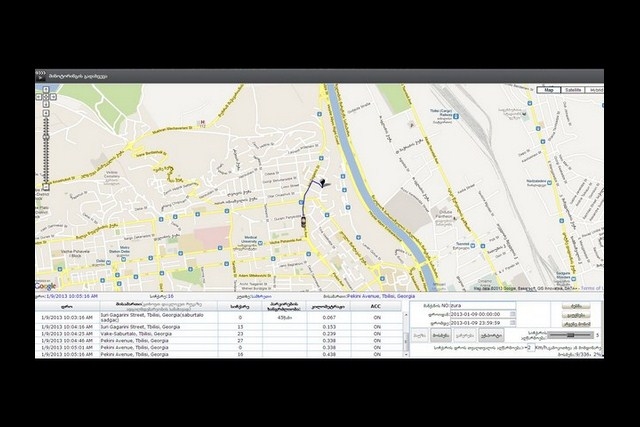Click the speed threshold field with value 2
The height and width of the screenshot is (427, 640).
(530, 347)
